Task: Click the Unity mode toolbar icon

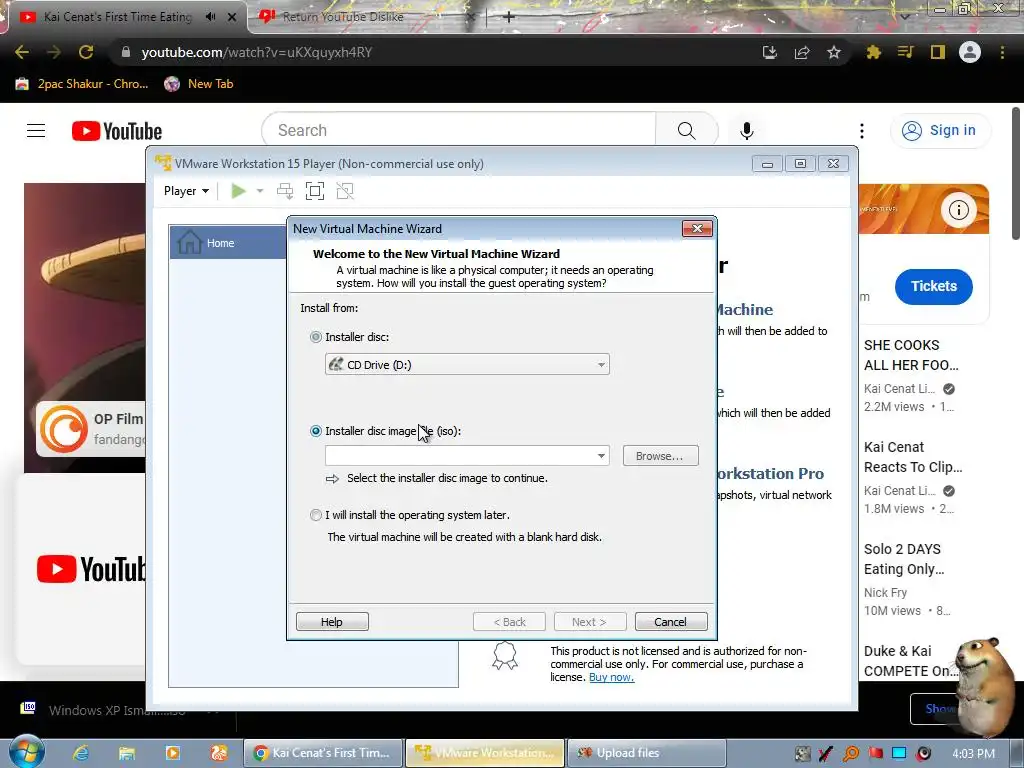Action: point(345,191)
